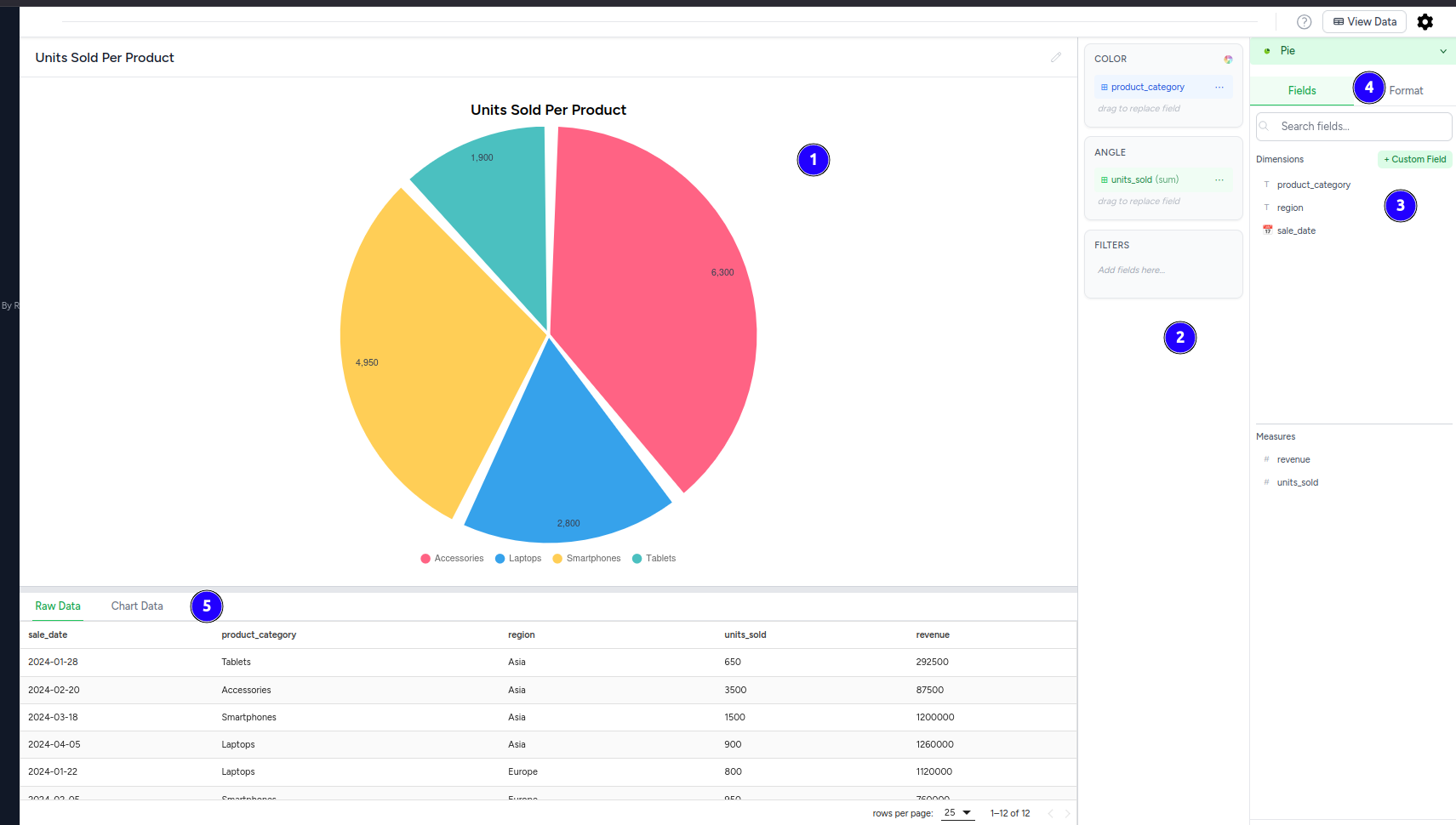Toggle Tablets in the chart legend

[x=654, y=559]
